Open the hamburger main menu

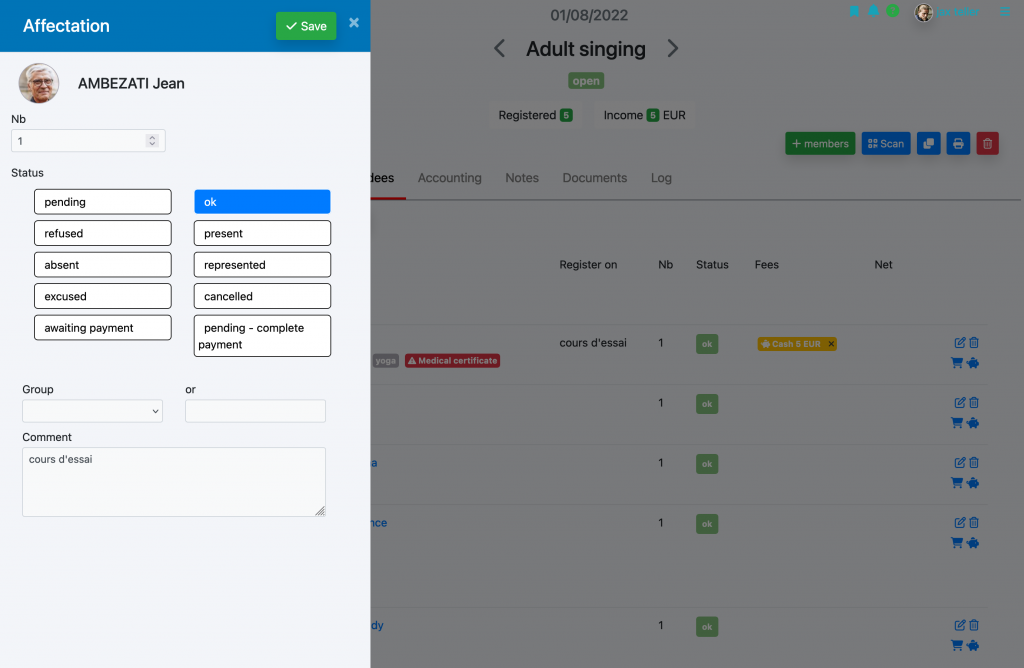click(1005, 12)
